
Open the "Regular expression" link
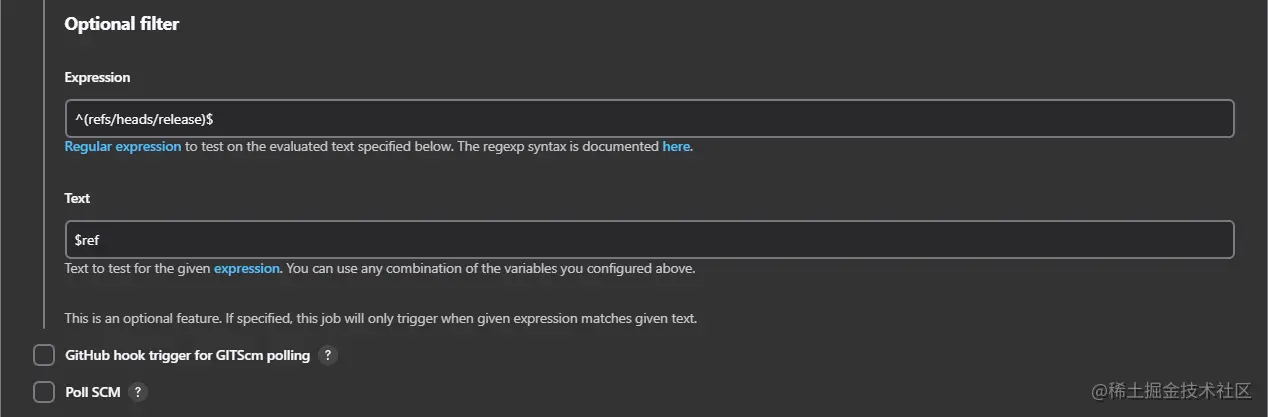click(x=123, y=146)
